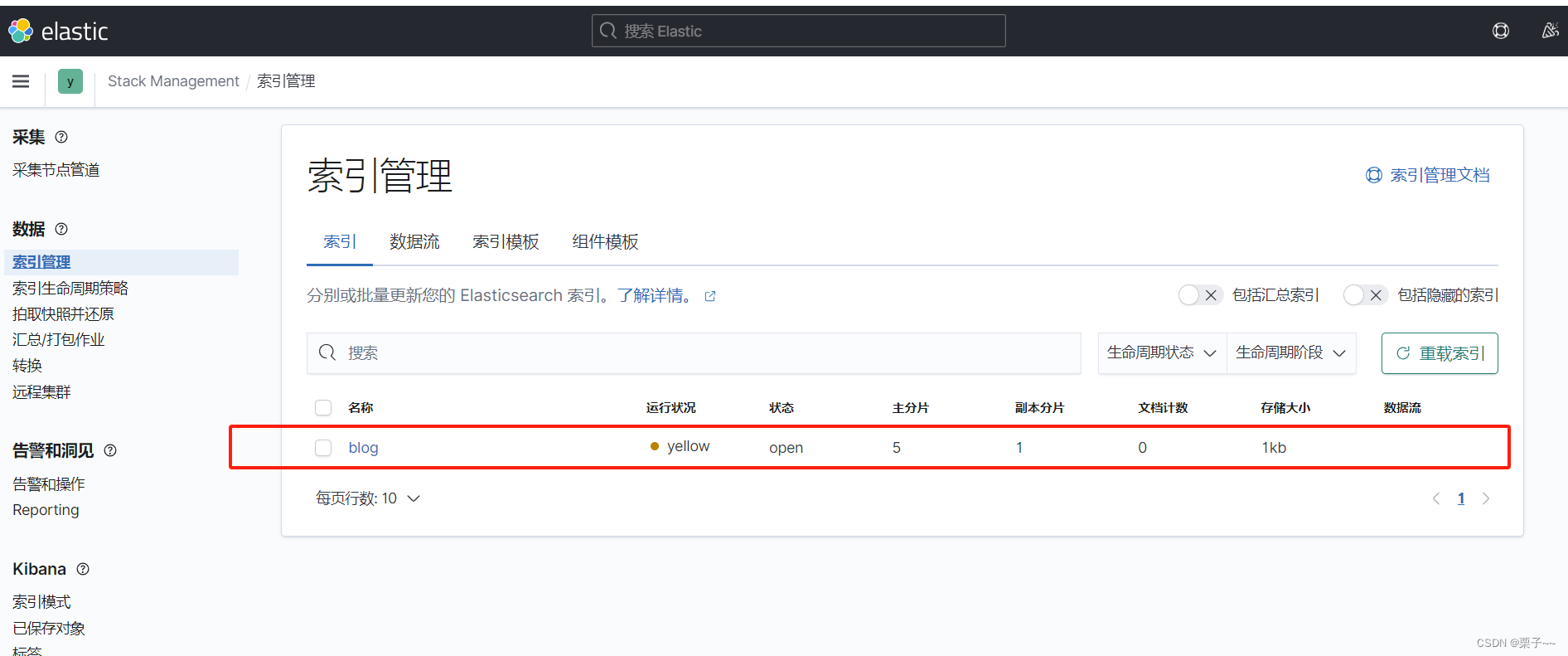Click the 索引管理文档 help icon
Image resolution: width=1568 pixels, height=656 pixels.
pos(1374,175)
